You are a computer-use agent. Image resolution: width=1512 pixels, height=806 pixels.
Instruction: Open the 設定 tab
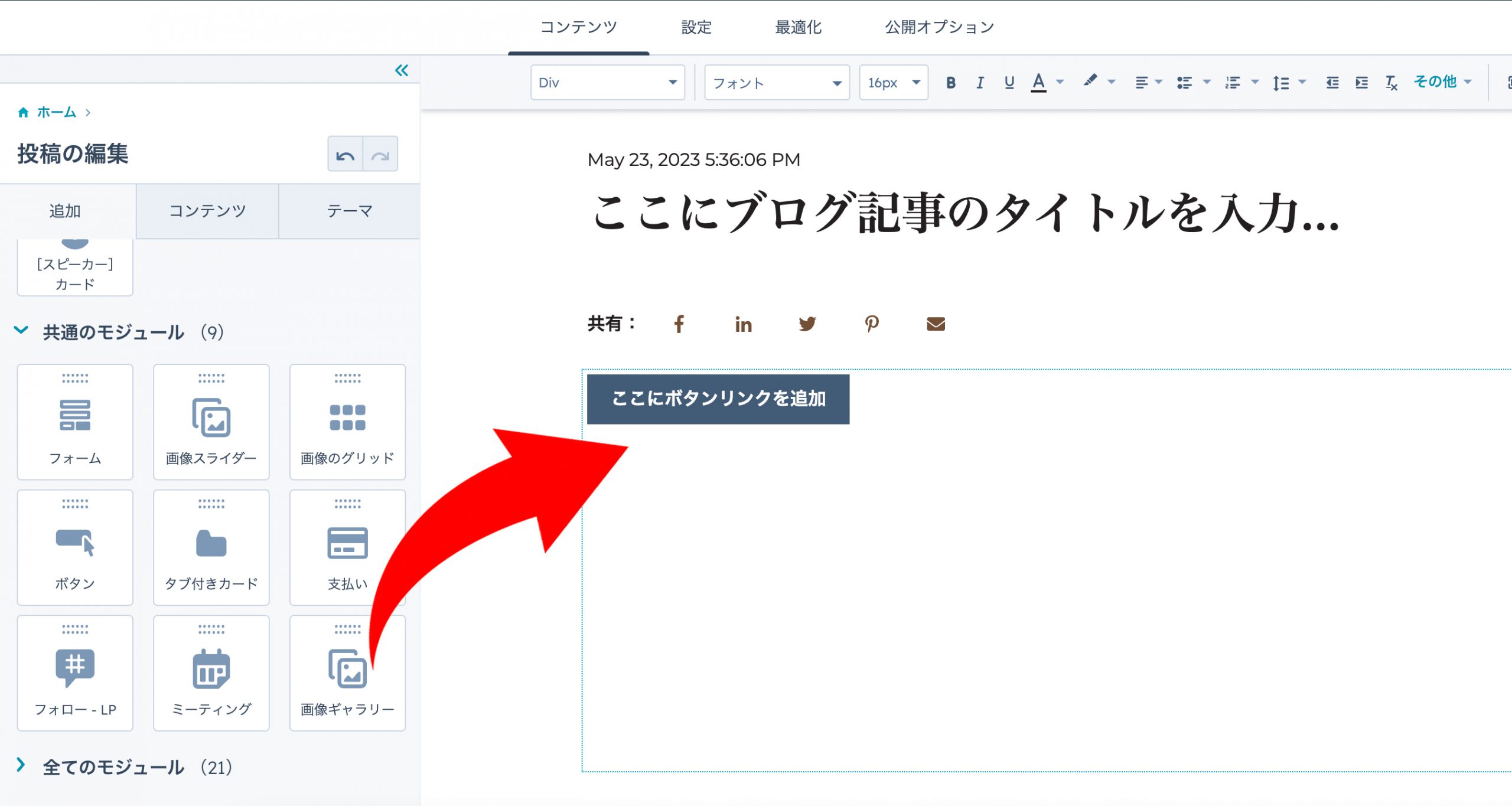pyautogui.click(x=696, y=27)
